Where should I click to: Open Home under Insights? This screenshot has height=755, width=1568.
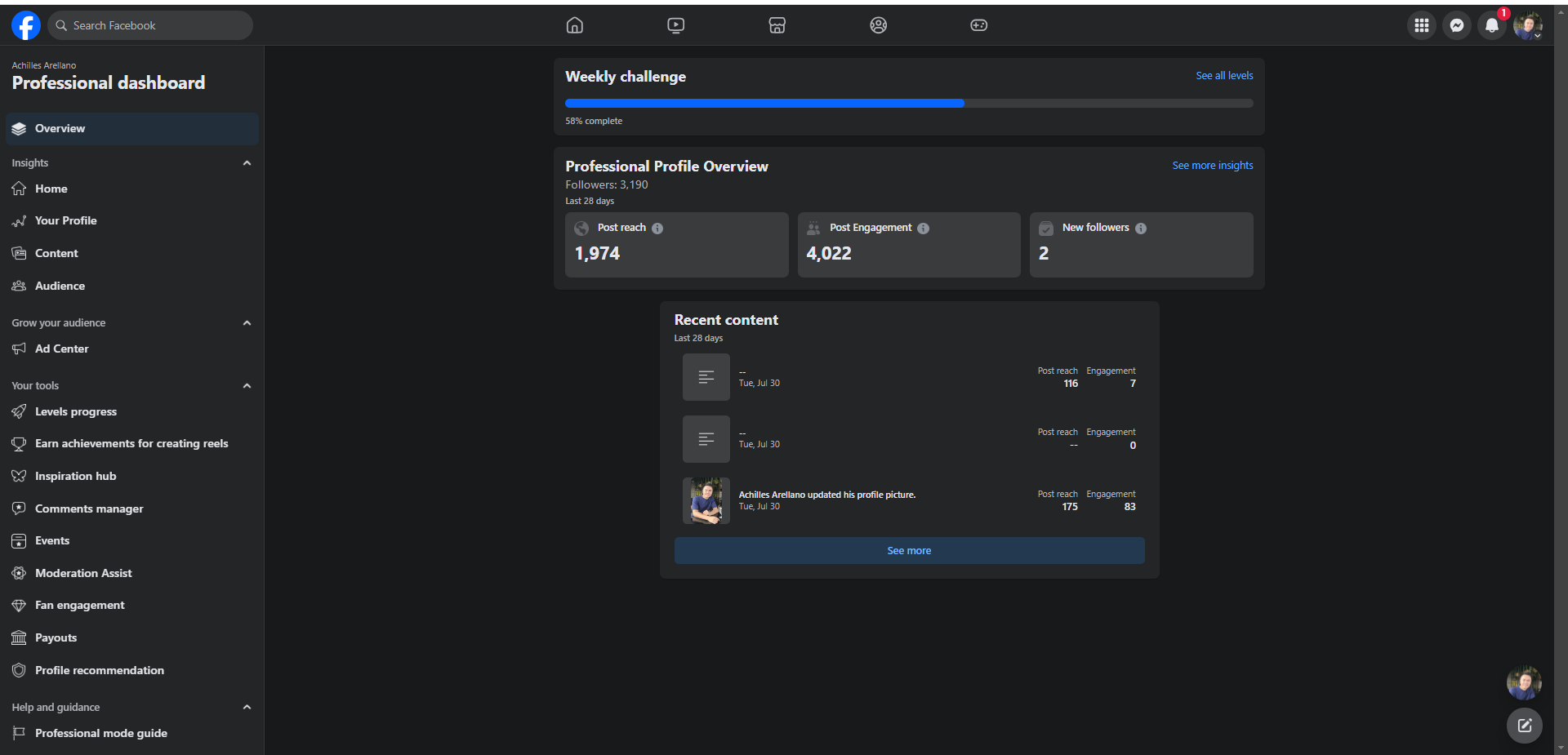(132, 189)
